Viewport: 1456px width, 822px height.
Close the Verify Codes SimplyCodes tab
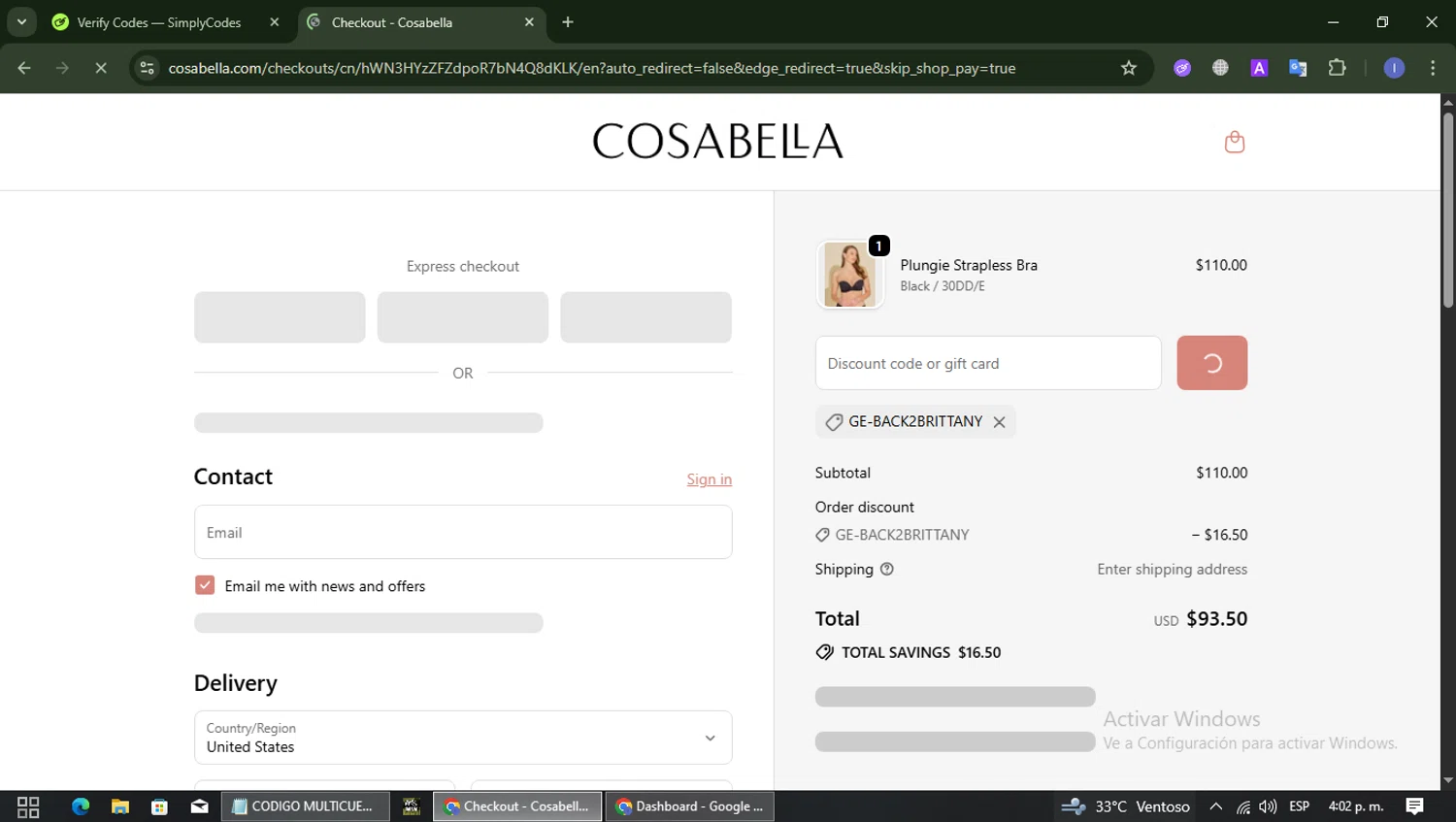(275, 22)
